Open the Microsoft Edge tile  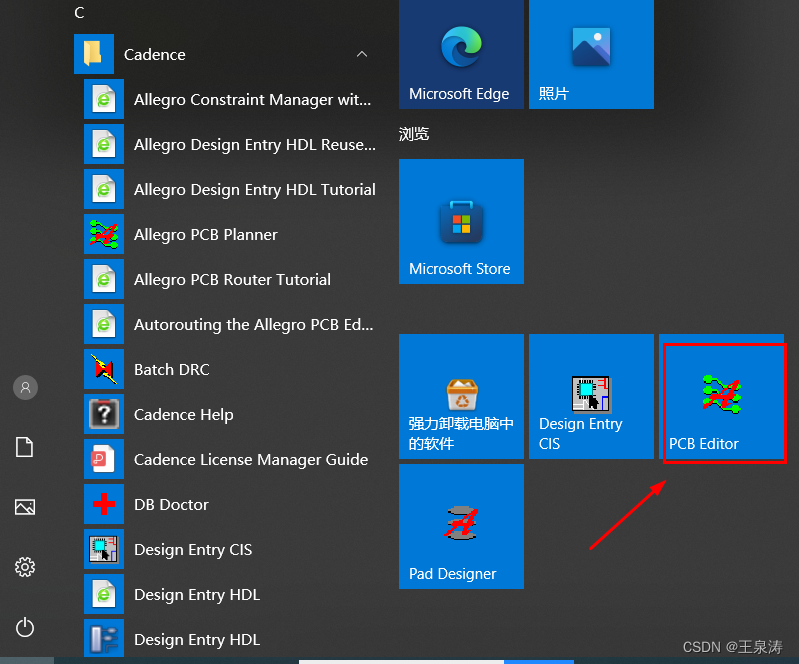coord(461,54)
